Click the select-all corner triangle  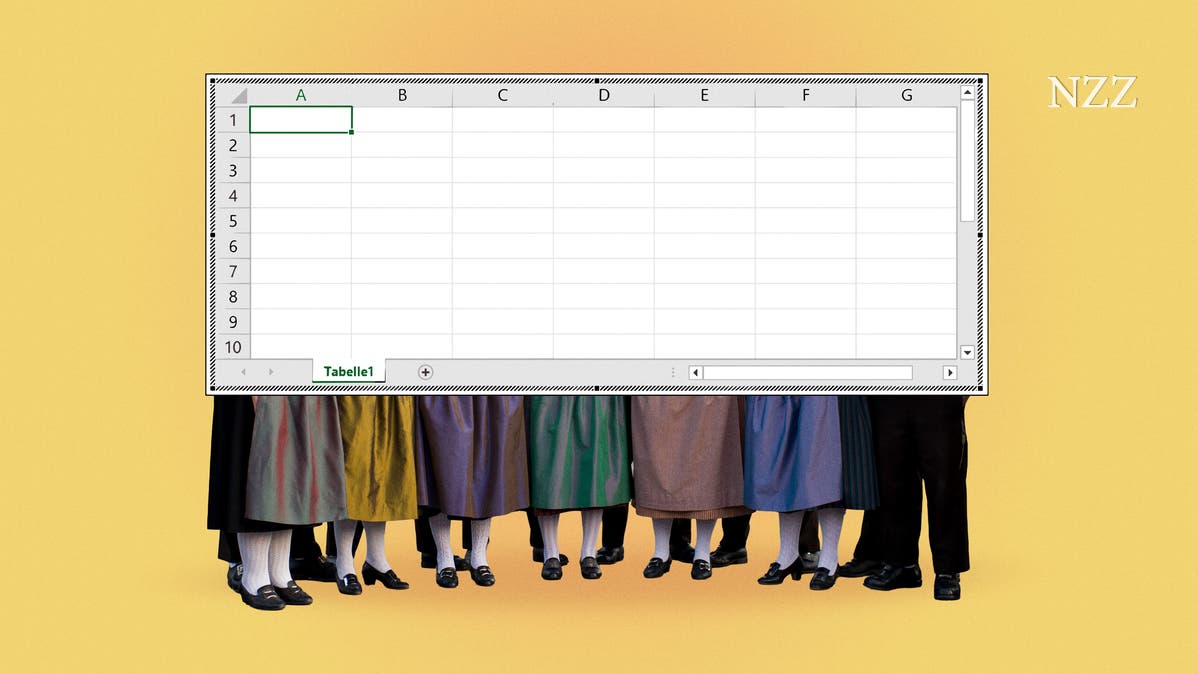pyautogui.click(x=237, y=96)
